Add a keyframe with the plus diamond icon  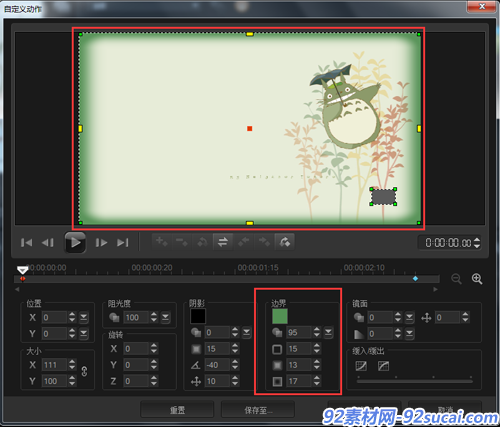pos(162,242)
